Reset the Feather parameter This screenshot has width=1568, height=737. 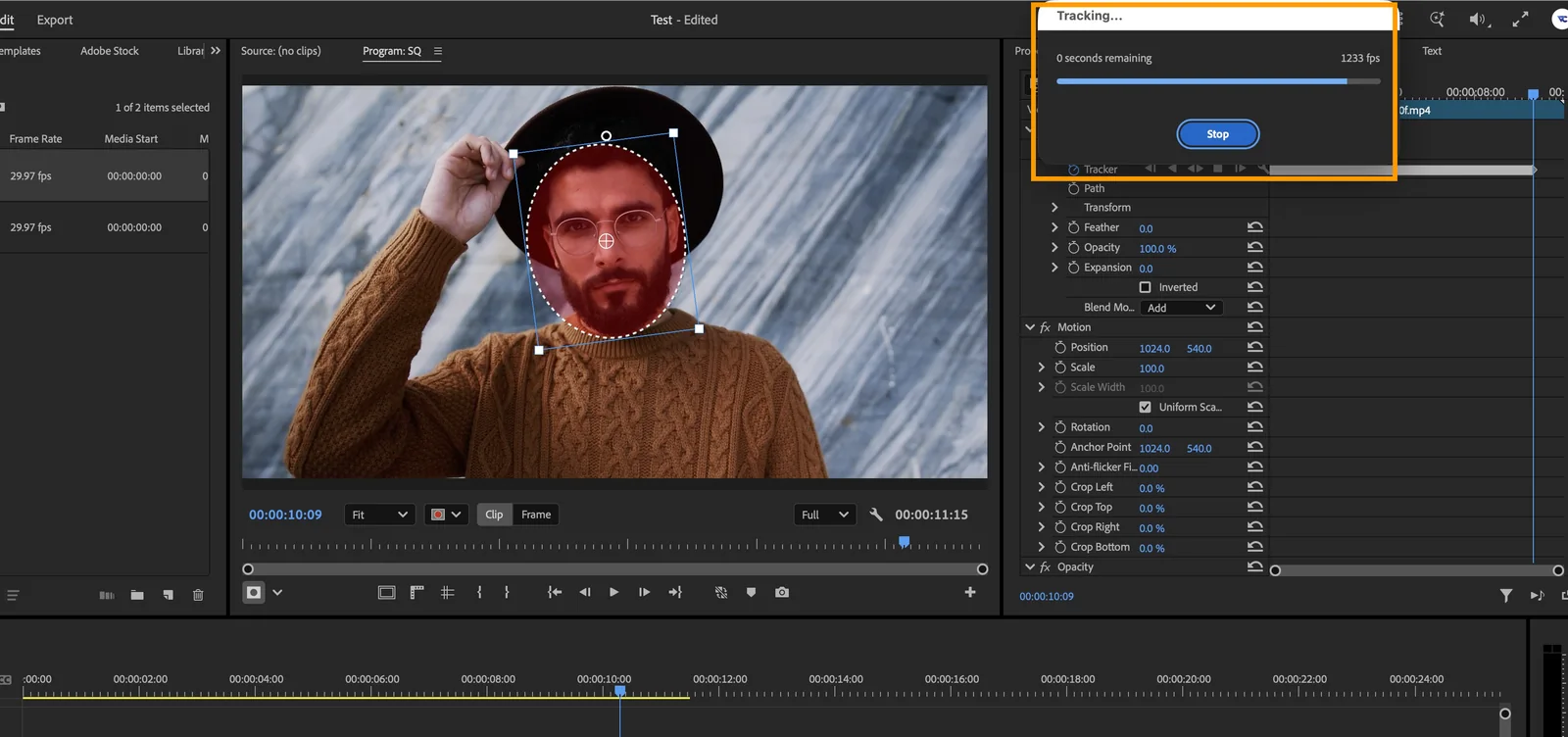1254,227
